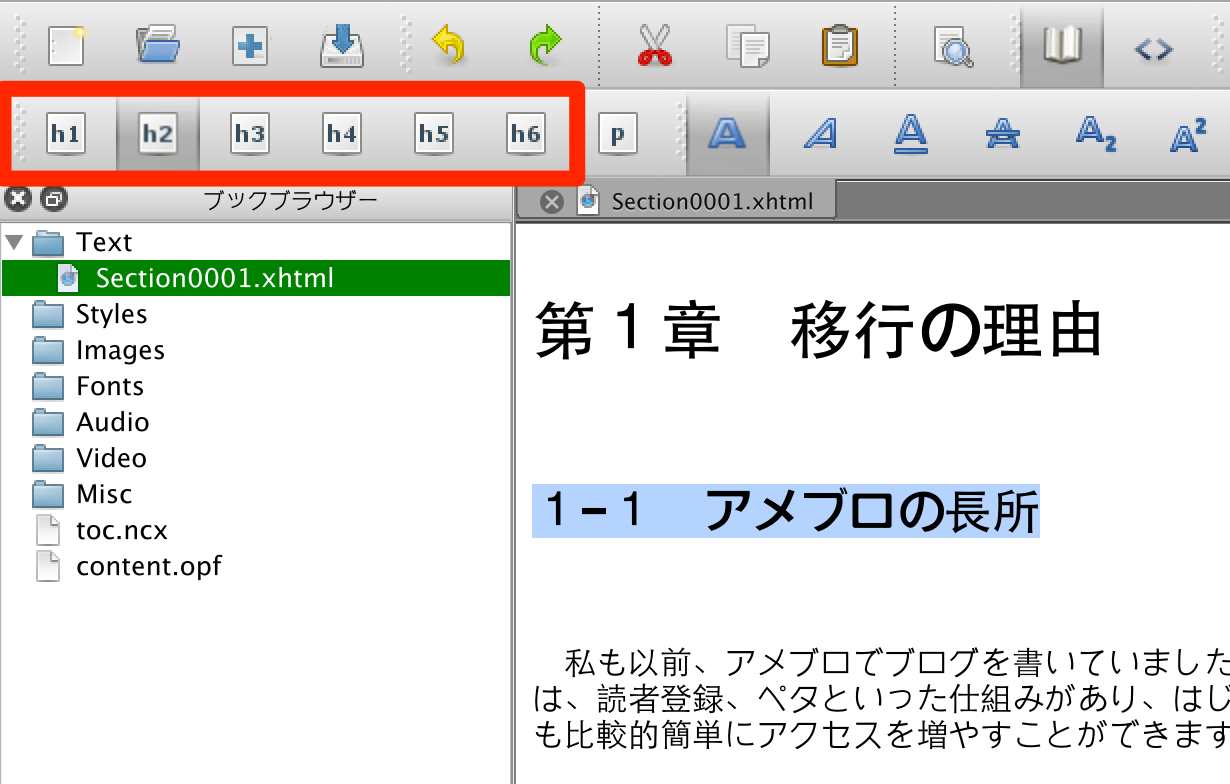The width and height of the screenshot is (1230, 784).
Task: Select content.opf in the Book Browser
Action: coord(148,566)
